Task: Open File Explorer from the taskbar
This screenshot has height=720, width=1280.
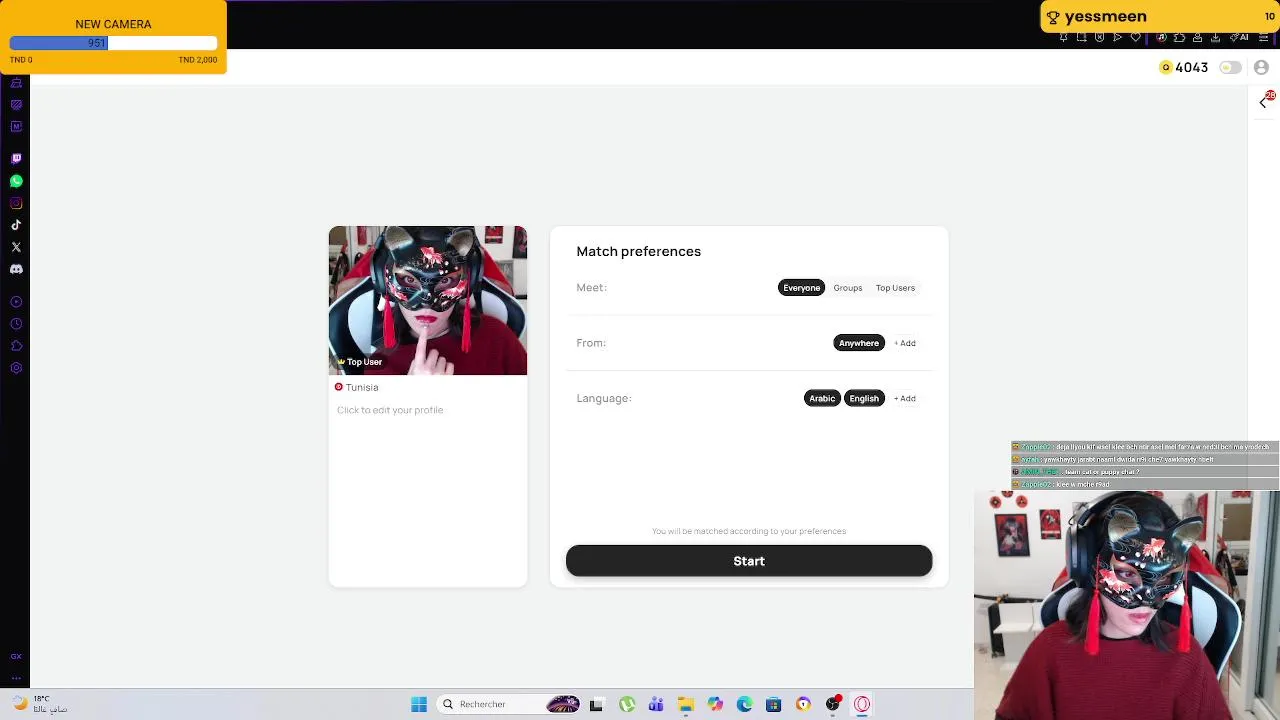Action: [685, 704]
